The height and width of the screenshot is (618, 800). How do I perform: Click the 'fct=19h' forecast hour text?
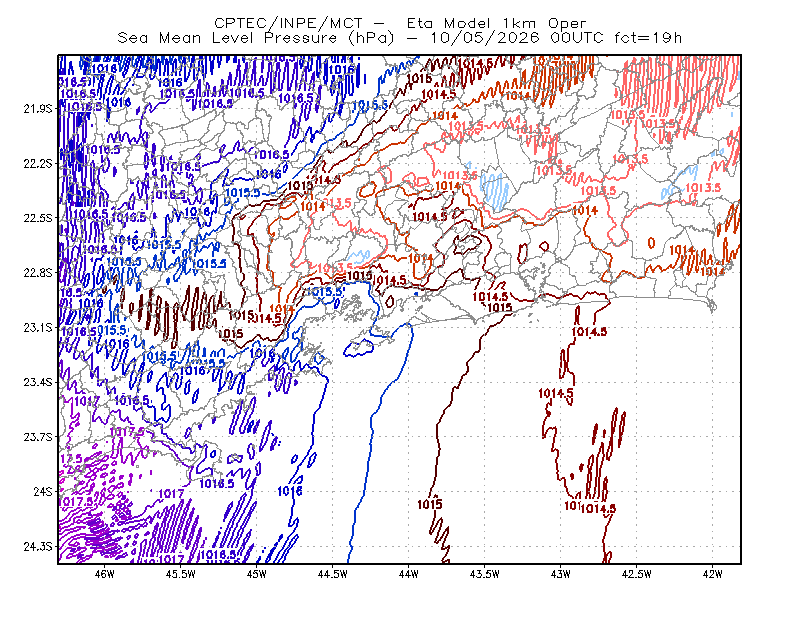coord(648,38)
